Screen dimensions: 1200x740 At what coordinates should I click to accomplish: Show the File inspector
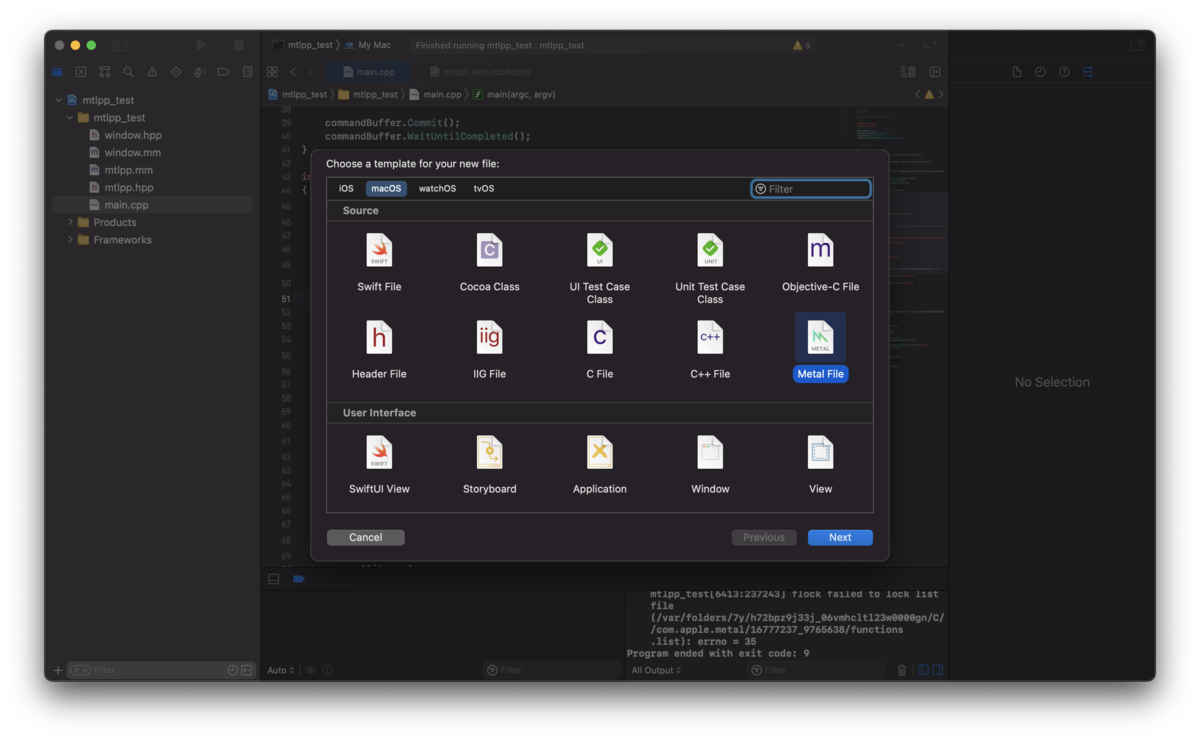point(1017,72)
